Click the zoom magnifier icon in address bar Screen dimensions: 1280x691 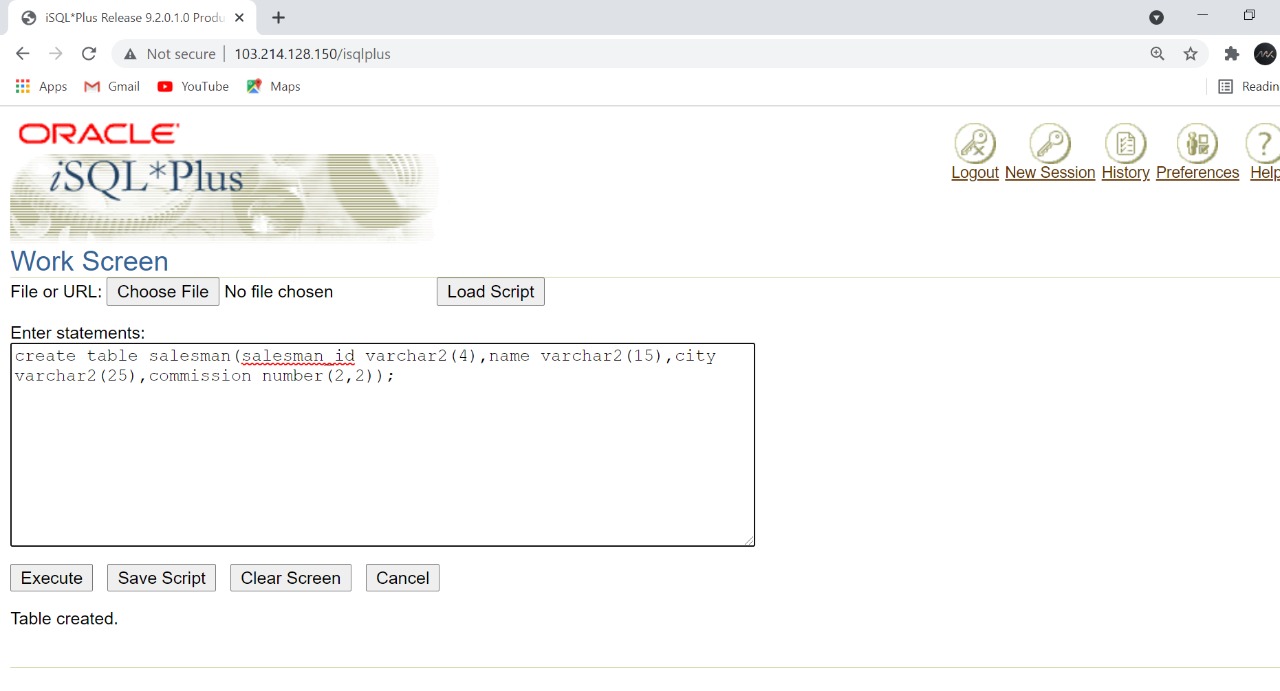1157,54
